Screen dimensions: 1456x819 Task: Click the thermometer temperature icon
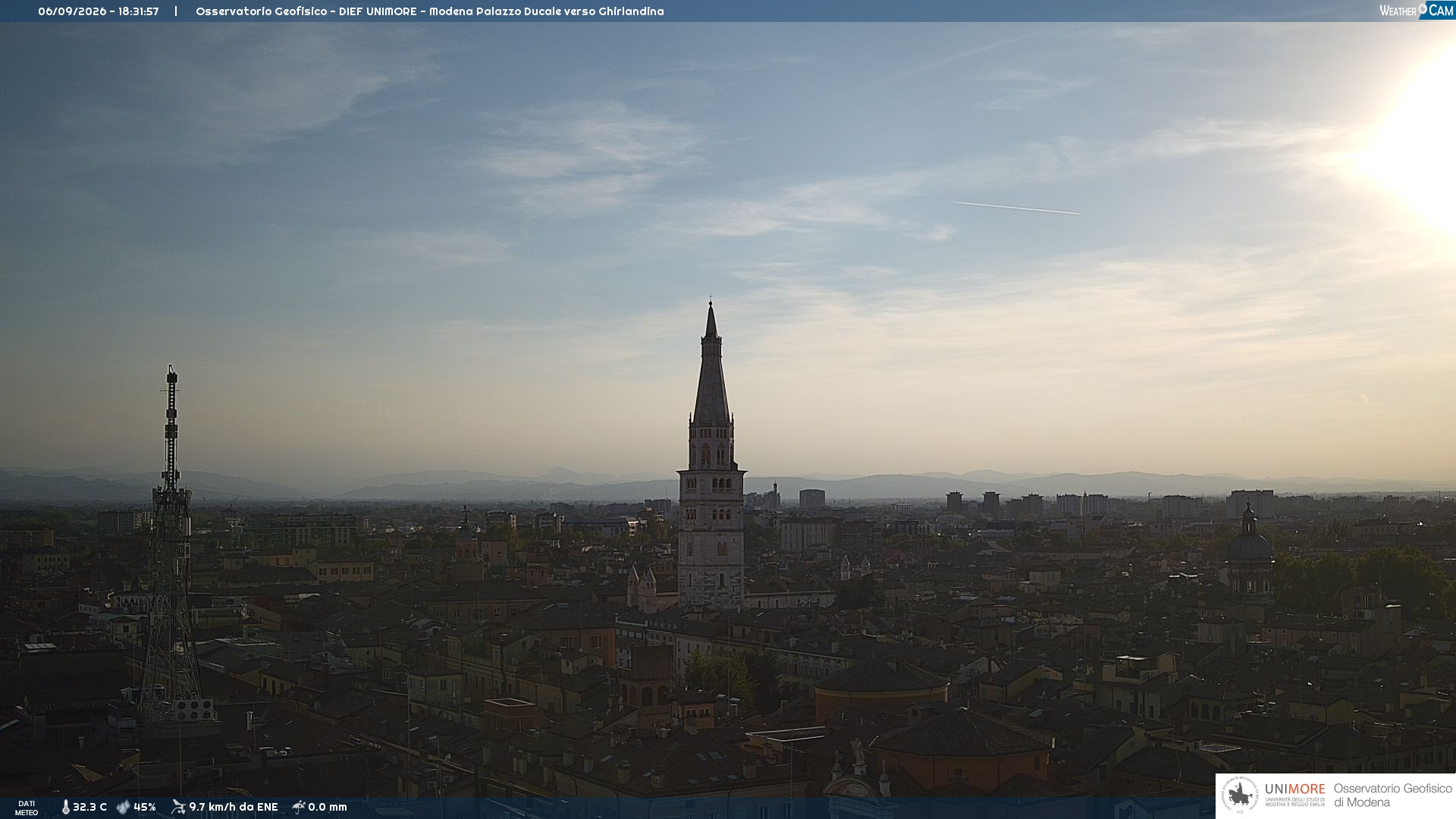click(x=66, y=808)
